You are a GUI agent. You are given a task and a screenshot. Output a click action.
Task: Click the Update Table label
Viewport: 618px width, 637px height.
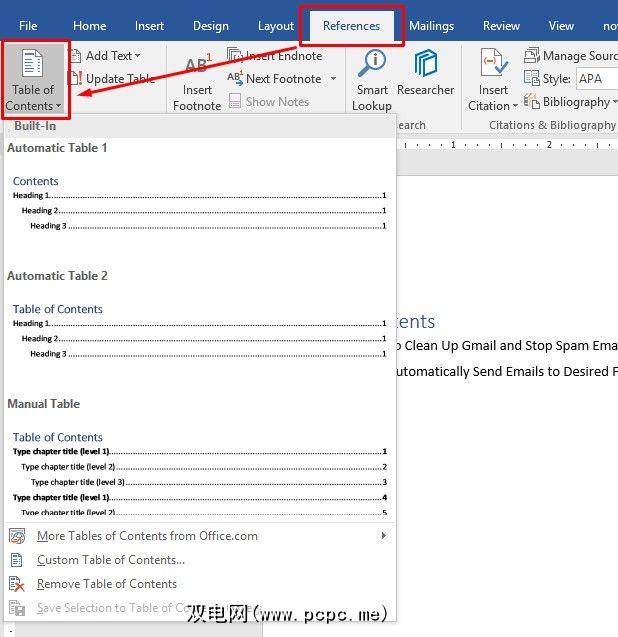[120, 79]
